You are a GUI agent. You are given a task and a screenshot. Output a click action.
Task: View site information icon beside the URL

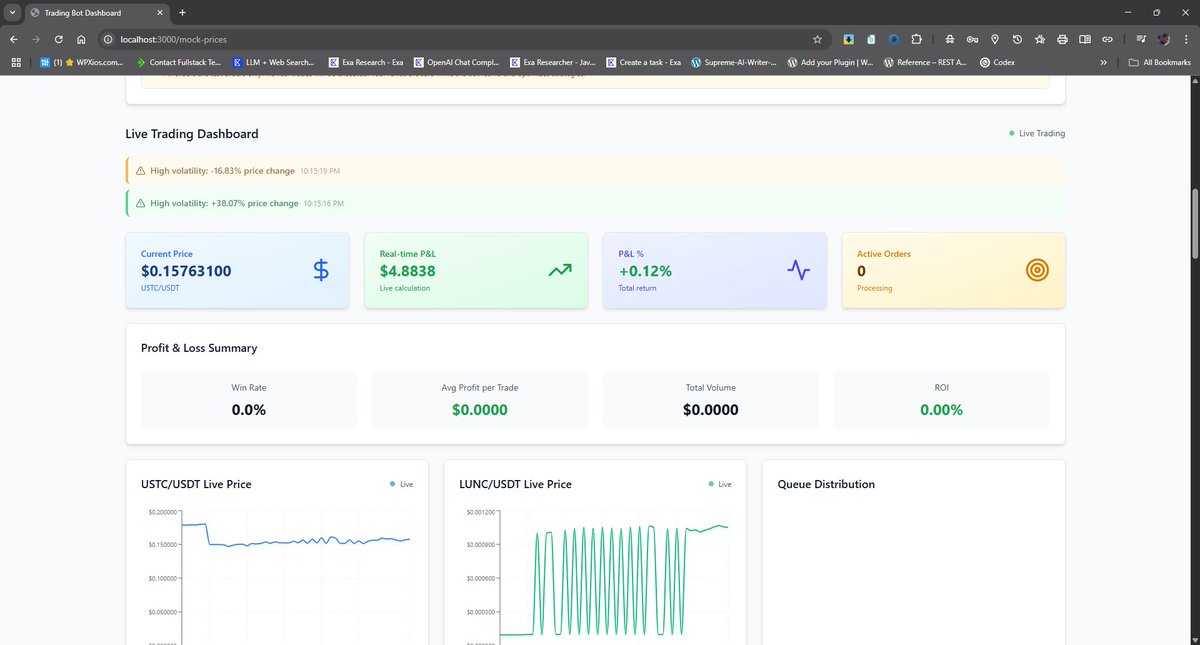point(109,39)
